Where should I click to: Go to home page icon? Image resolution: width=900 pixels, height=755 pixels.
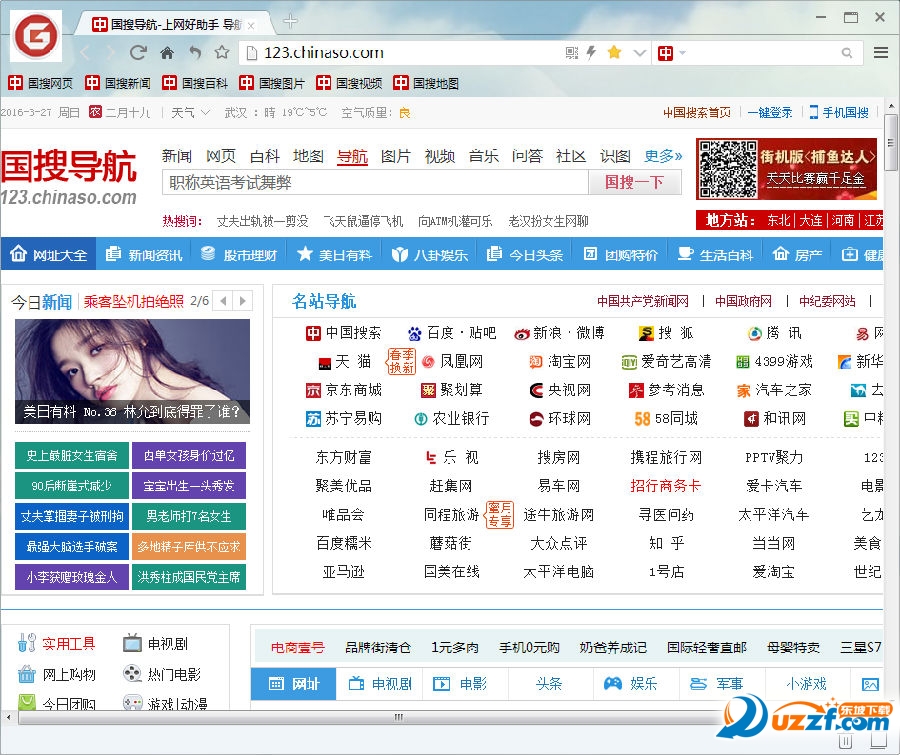[x=167, y=53]
